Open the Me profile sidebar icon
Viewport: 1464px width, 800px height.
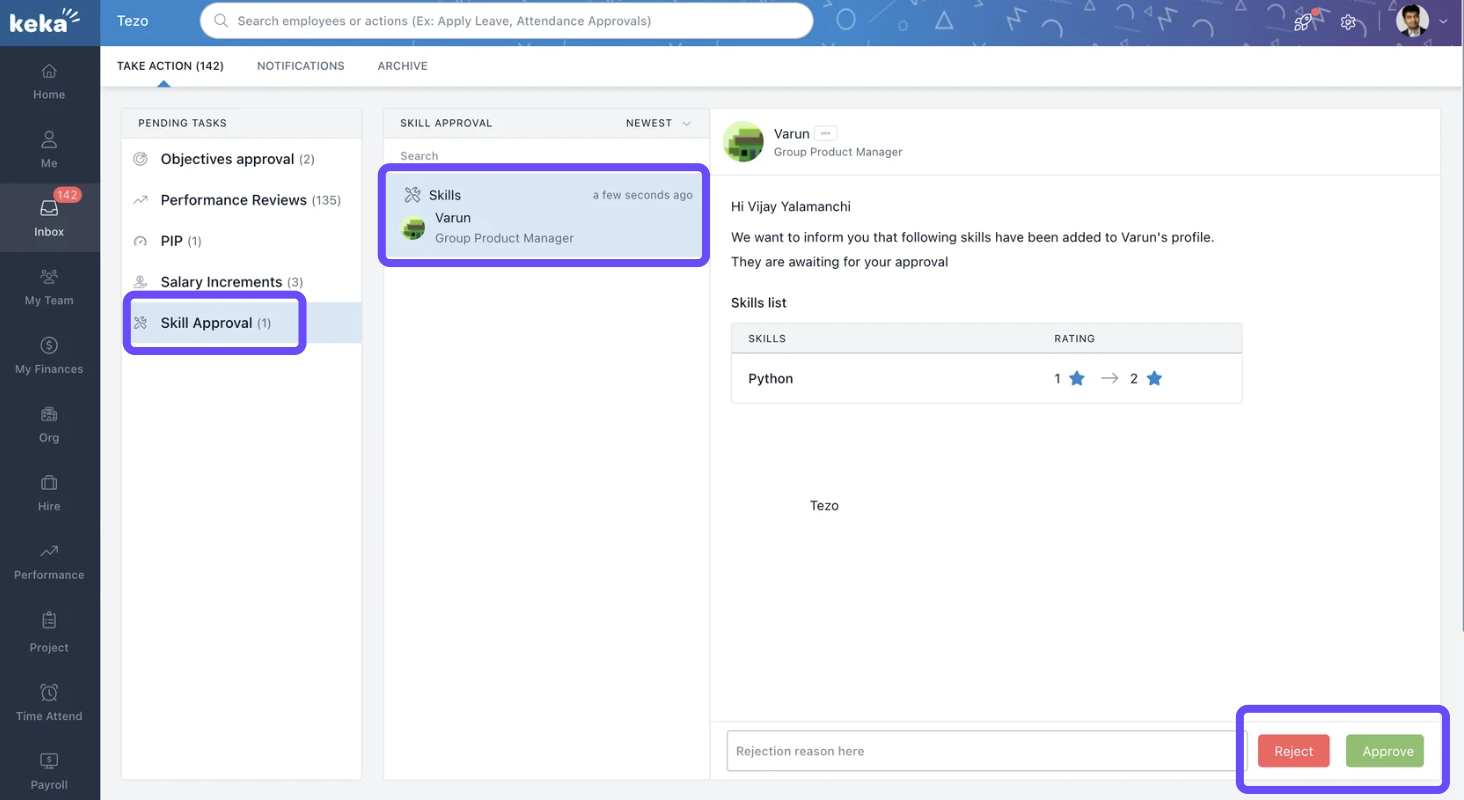pos(49,149)
